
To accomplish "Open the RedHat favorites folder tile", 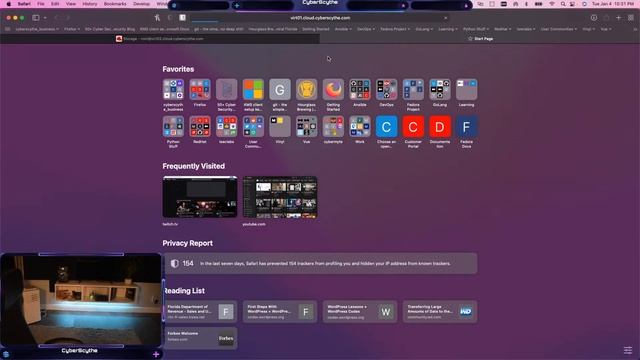I will tap(200, 127).
